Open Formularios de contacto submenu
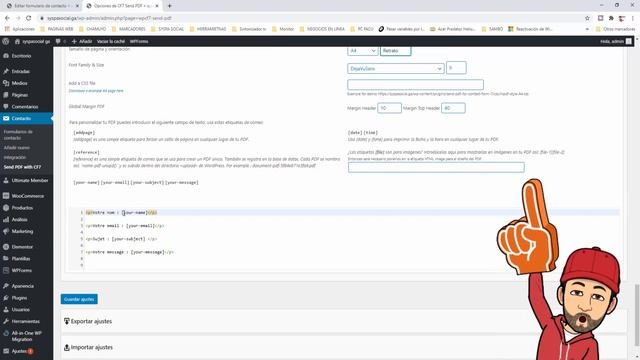 [18, 135]
